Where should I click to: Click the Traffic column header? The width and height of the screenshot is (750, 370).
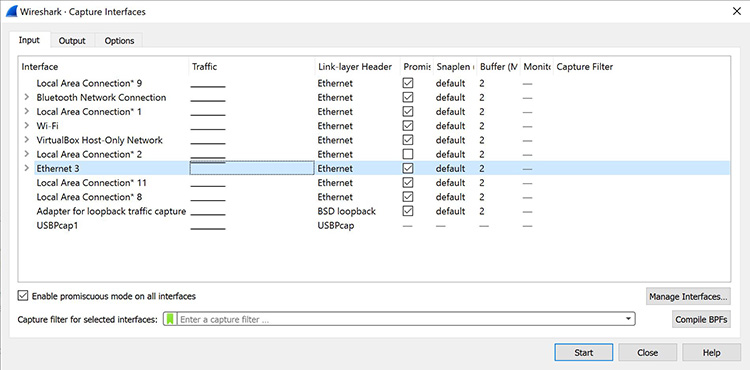pos(204,67)
